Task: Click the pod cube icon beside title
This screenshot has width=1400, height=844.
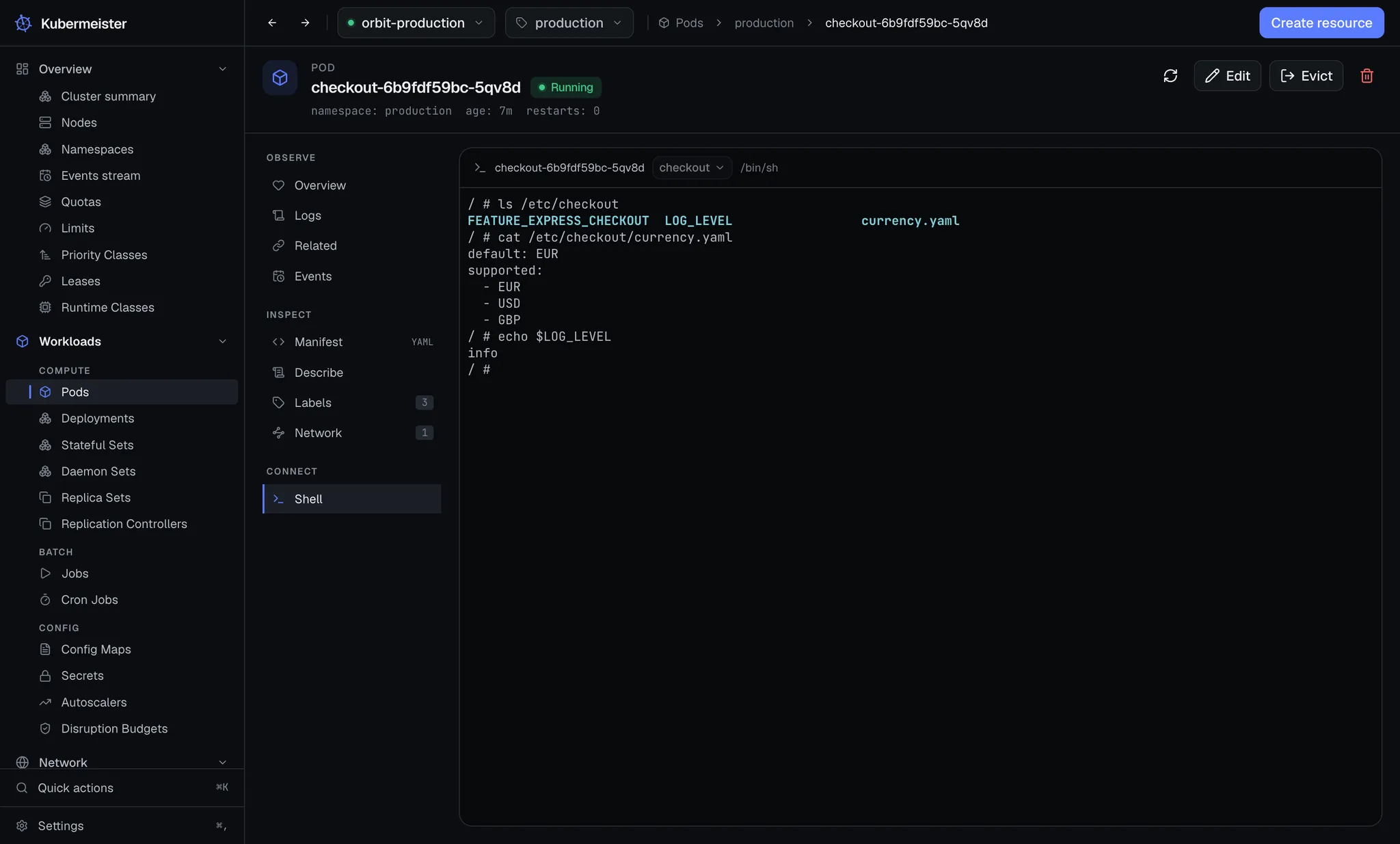Action: [x=280, y=78]
